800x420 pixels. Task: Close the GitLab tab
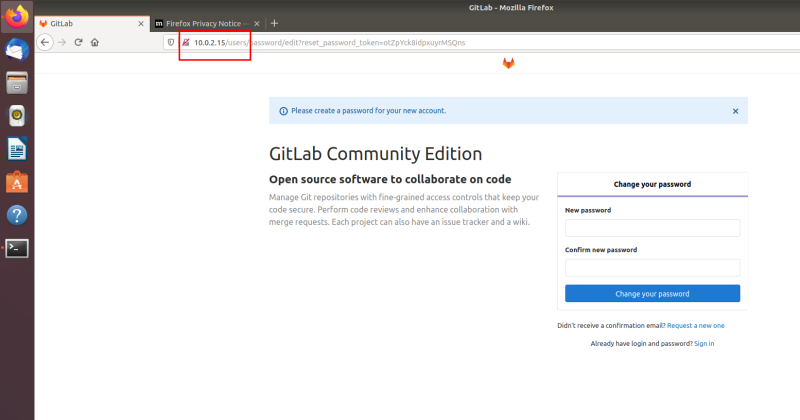click(x=141, y=23)
